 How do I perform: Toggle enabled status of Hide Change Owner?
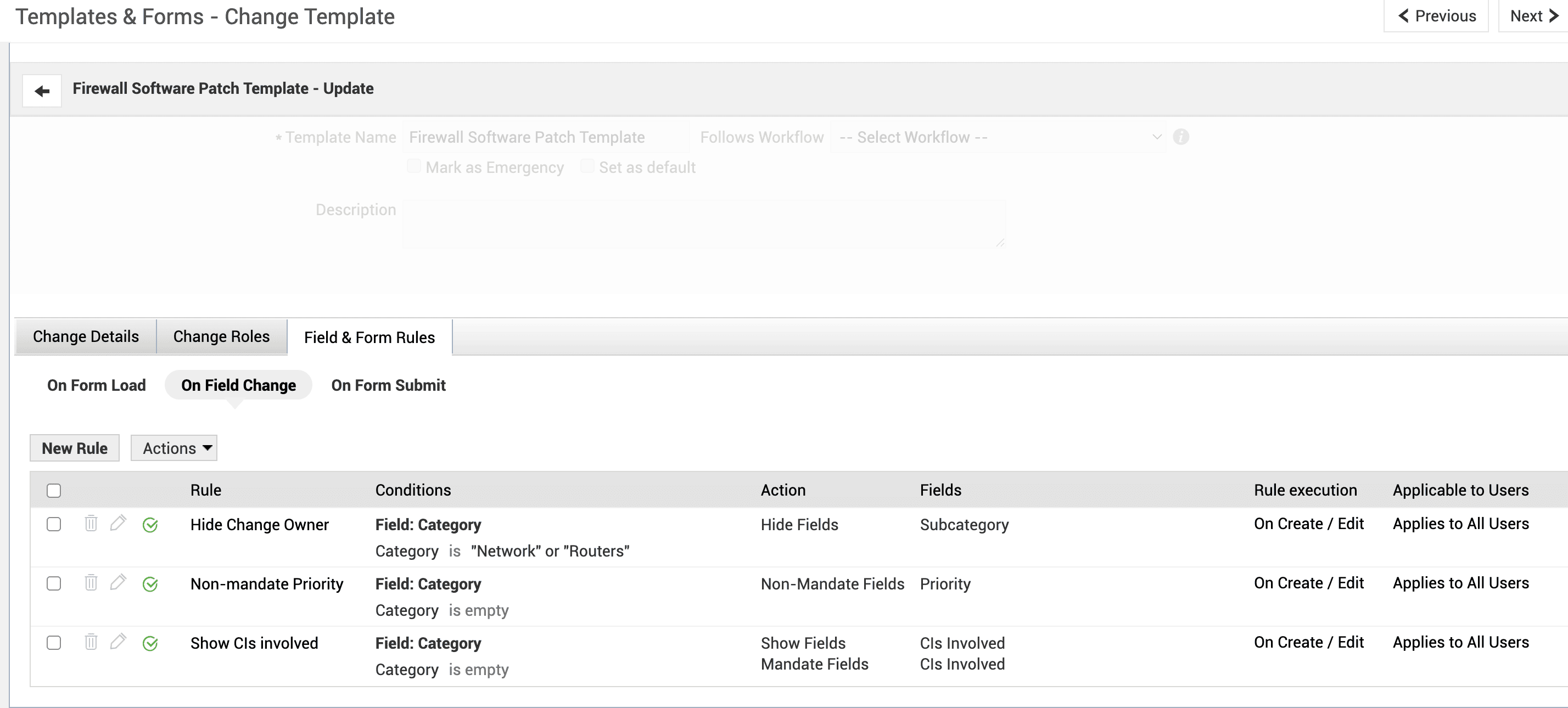150,525
